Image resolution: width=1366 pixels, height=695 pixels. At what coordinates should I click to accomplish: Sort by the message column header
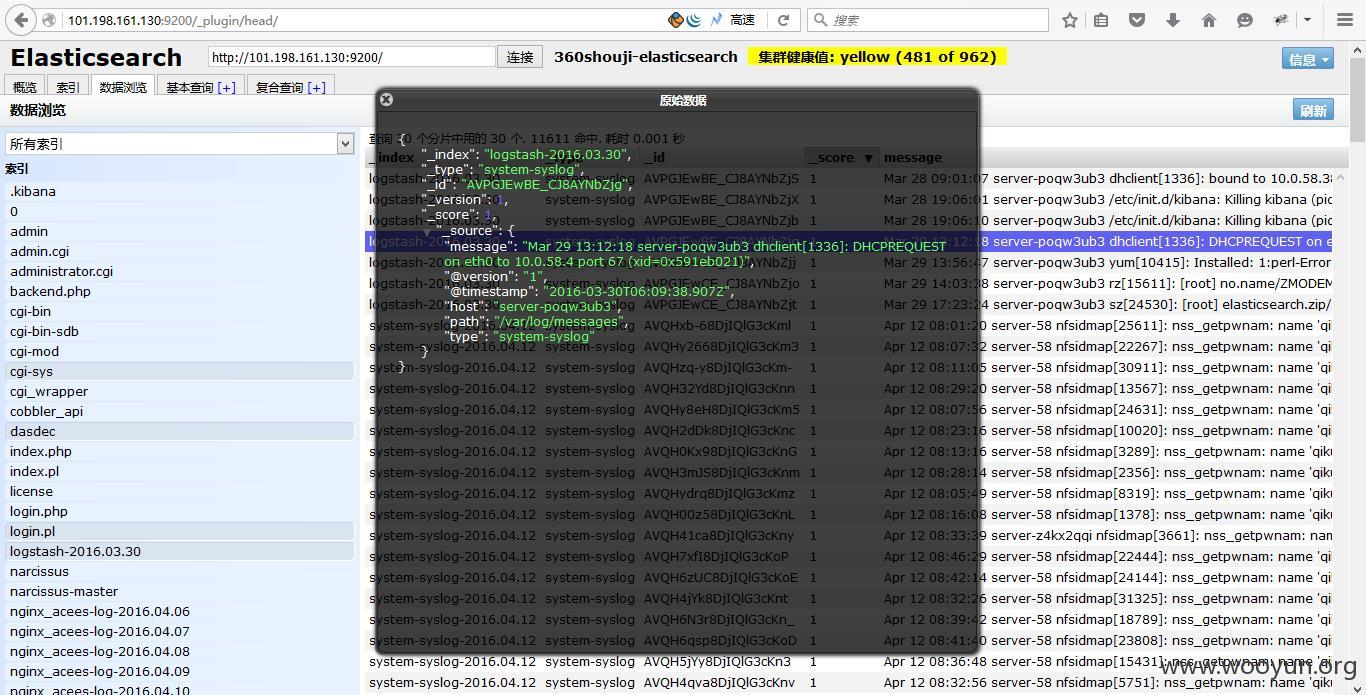click(x=913, y=157)
